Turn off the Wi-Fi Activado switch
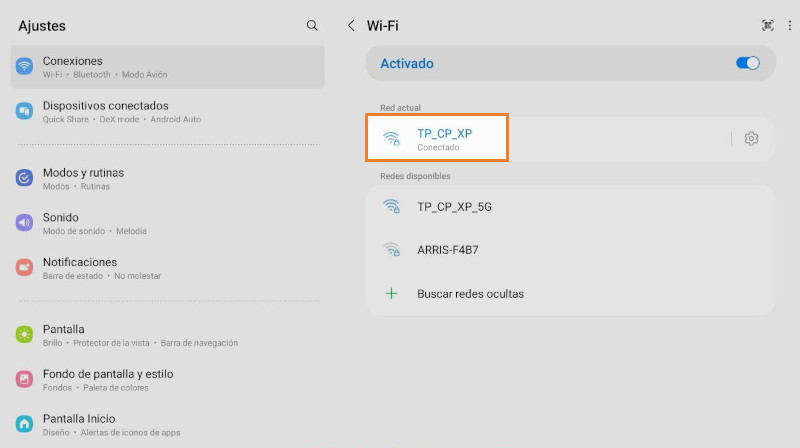 (747, 63)
